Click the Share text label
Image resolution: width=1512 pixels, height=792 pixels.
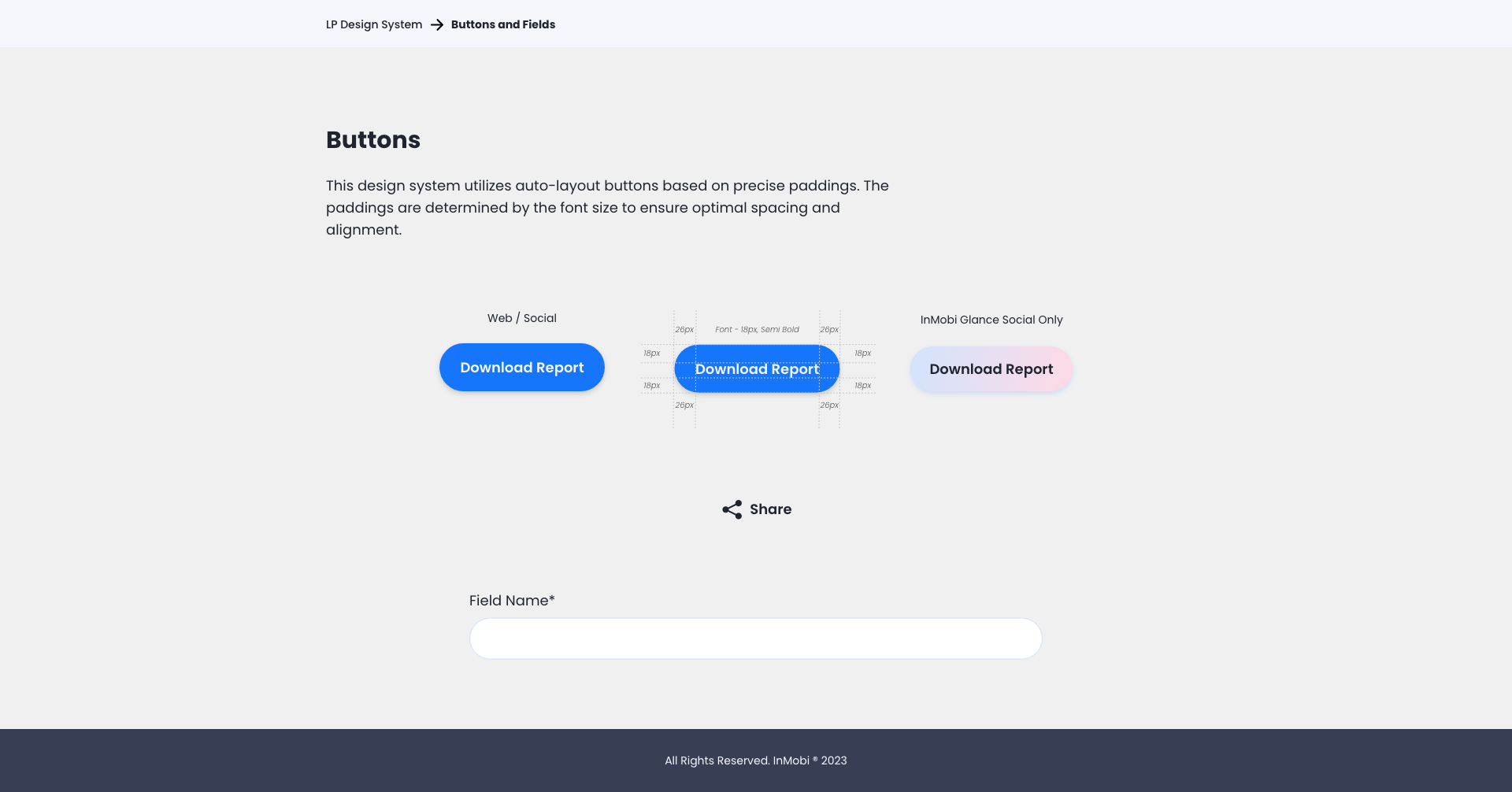coord(770,509)
